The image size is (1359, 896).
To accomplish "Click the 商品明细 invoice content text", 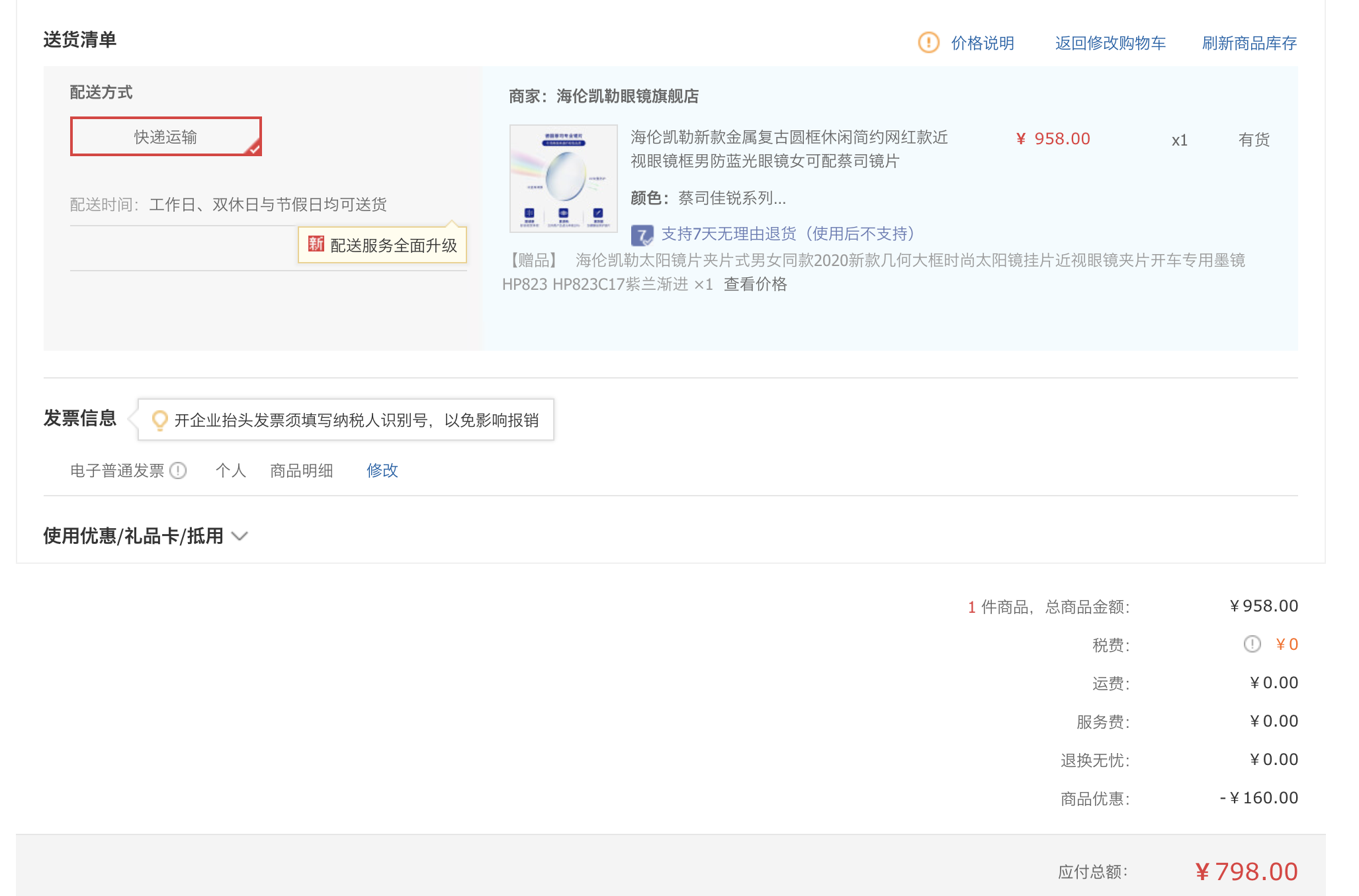I will 302,470.
